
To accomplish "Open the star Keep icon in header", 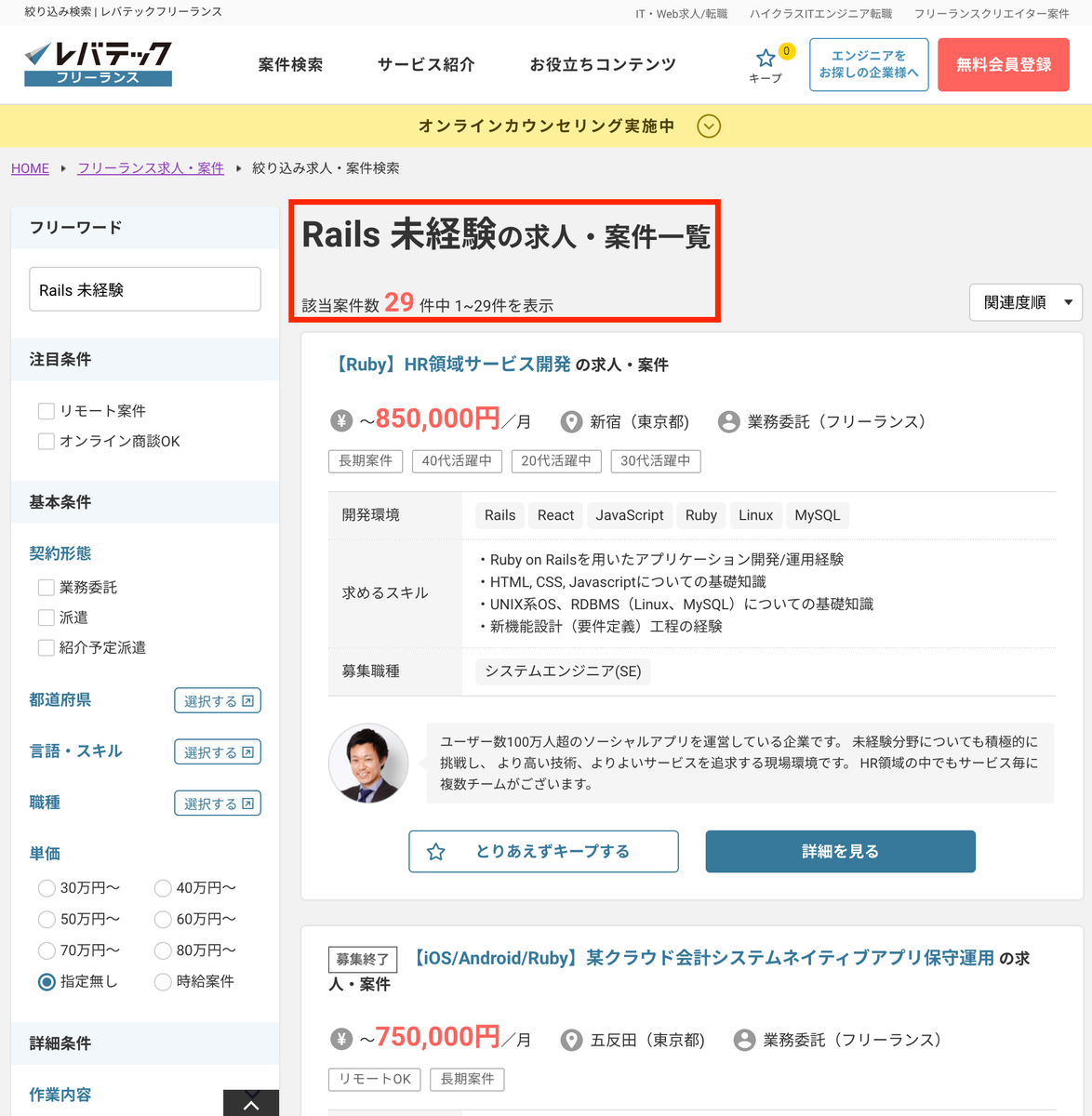I will 766,59.
